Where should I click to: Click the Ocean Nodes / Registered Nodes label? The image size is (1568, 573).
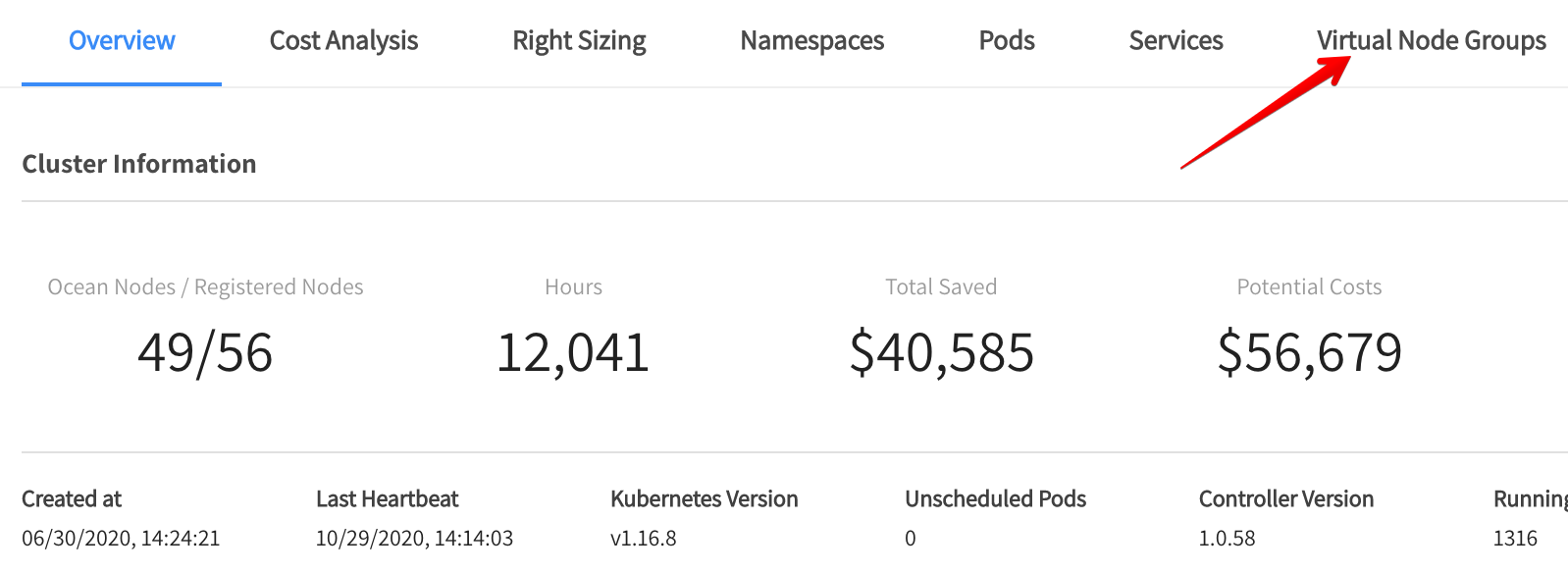(205, 287)
